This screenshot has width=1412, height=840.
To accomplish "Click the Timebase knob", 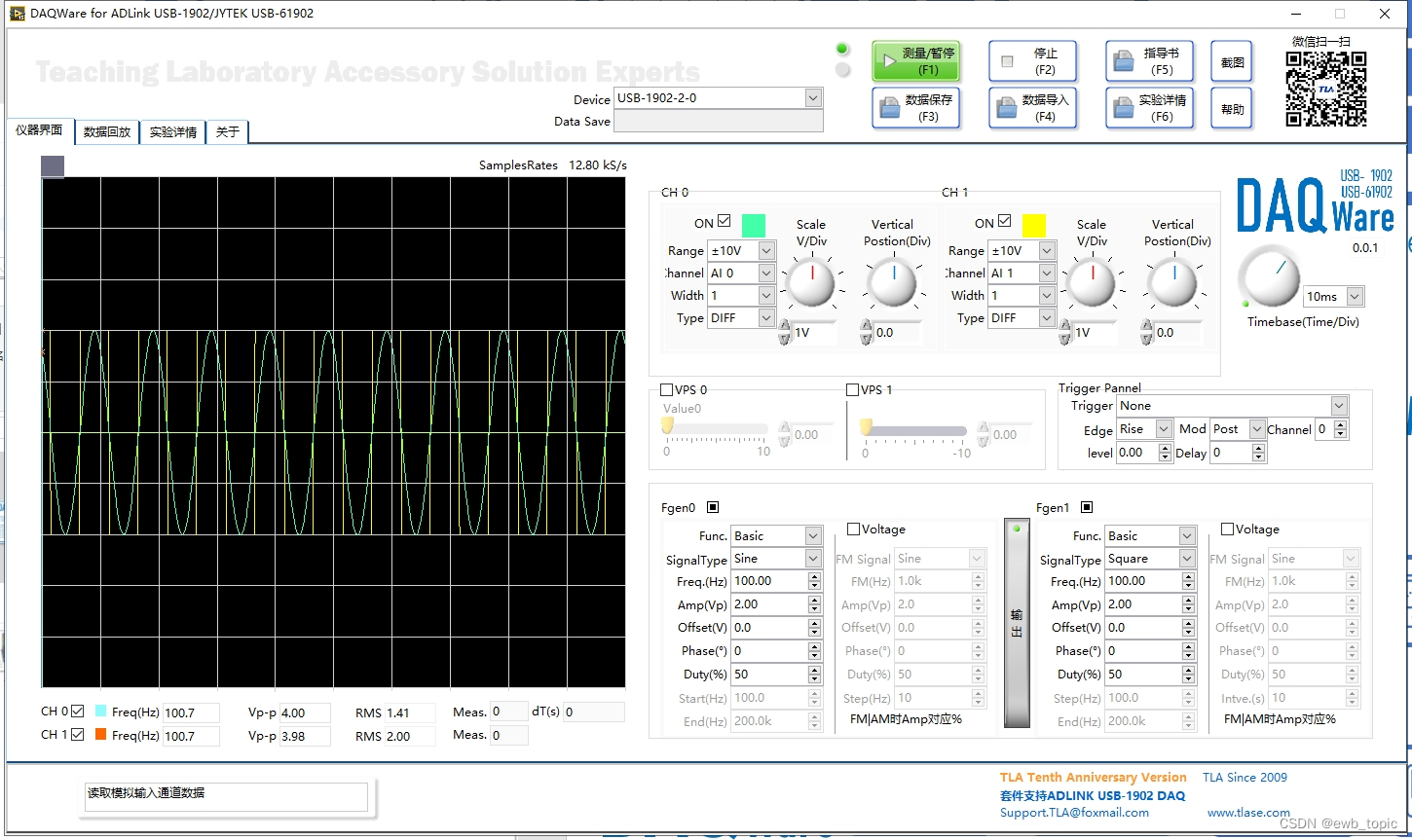I will pos(1269,277).
